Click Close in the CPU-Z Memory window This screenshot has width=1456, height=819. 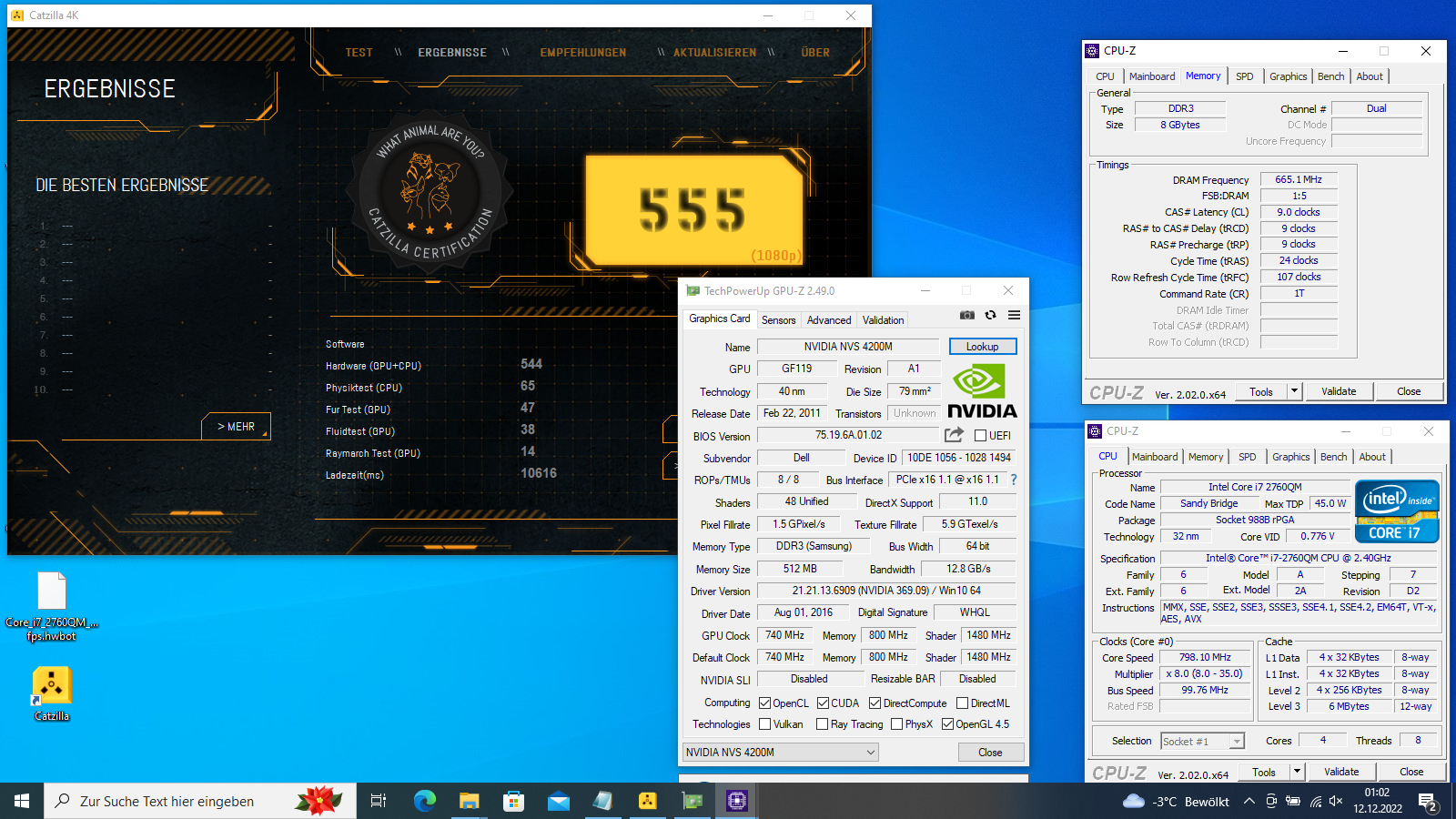point(1409,391)
